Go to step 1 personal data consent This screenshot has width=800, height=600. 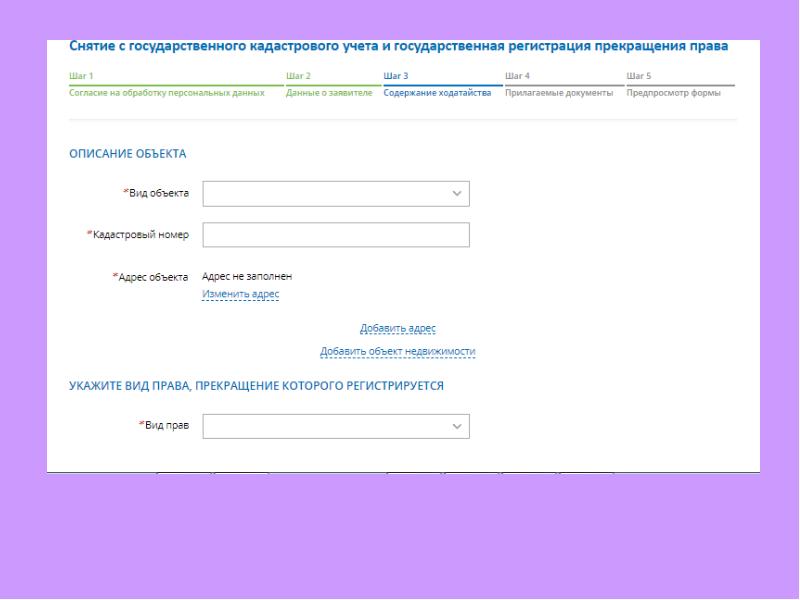(x=166, y=93)
